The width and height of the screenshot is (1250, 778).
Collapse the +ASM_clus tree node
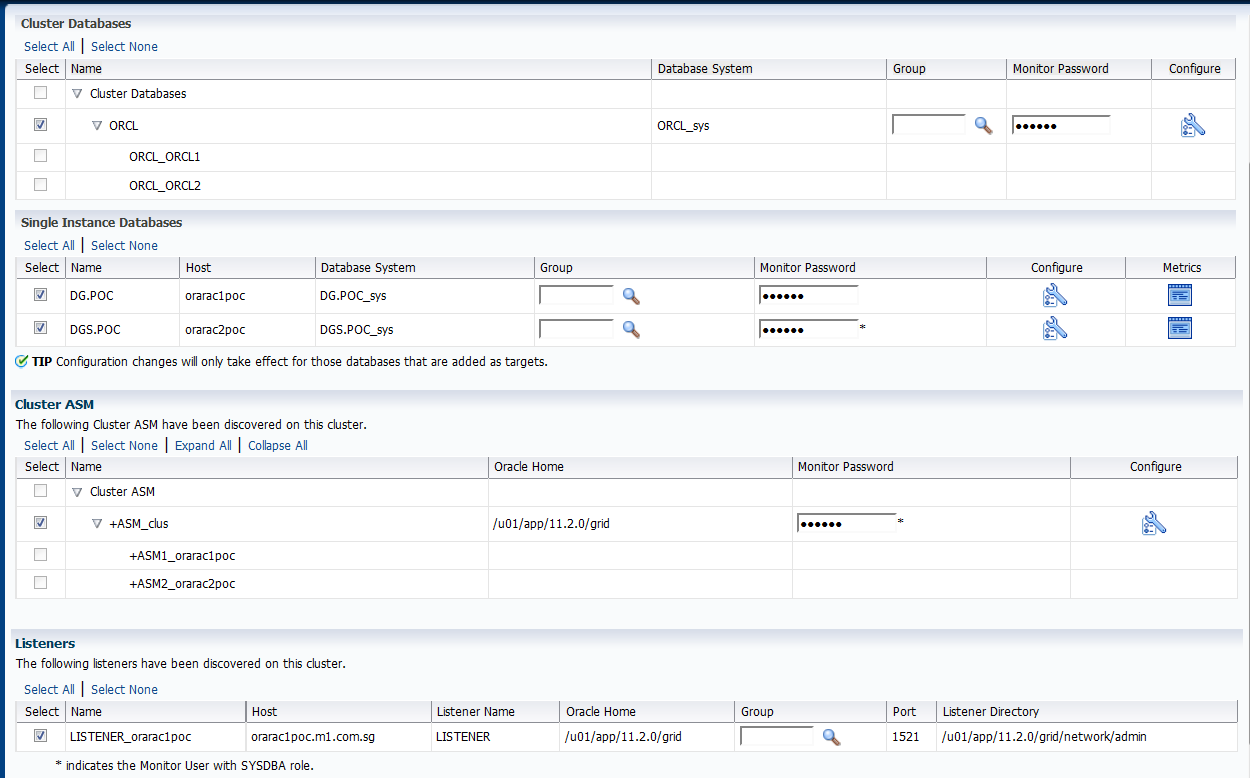(97, 523)
